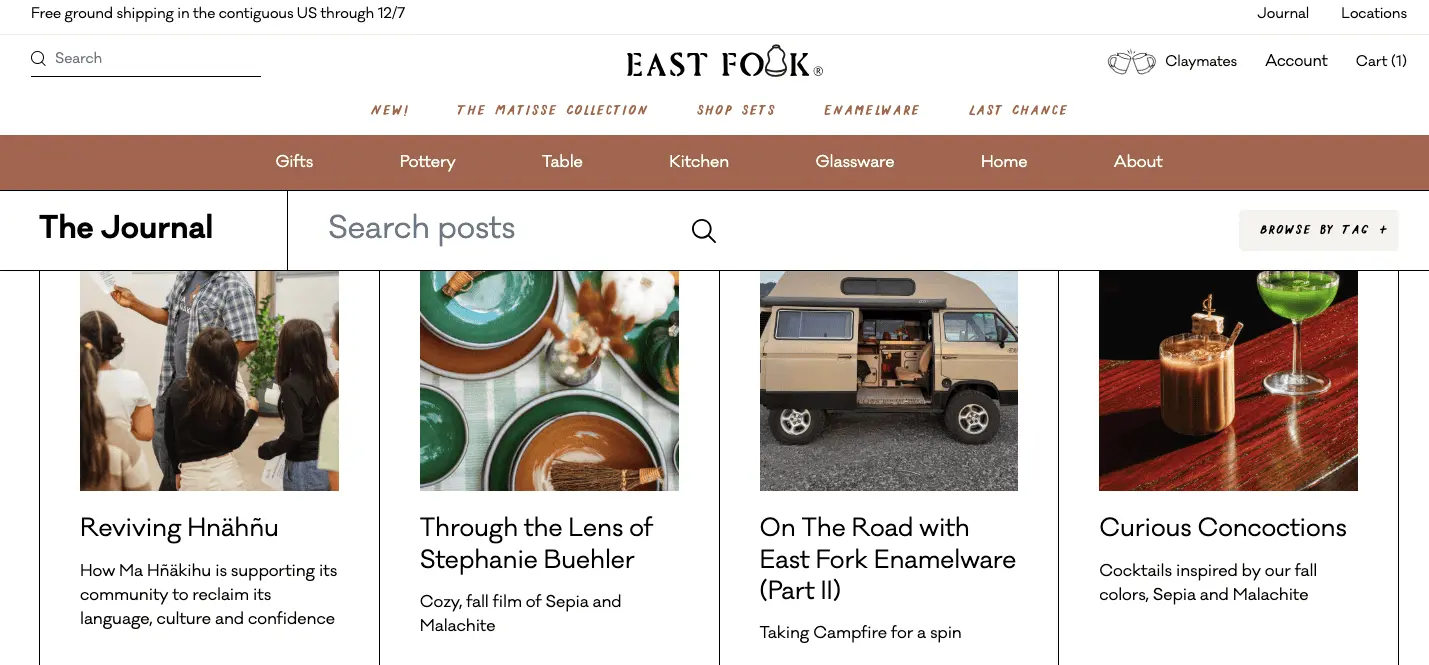Click the green plates photo above Stephanie Buehler post
The height and width of the screenshot is (665, 1429).
click(549, 380)
